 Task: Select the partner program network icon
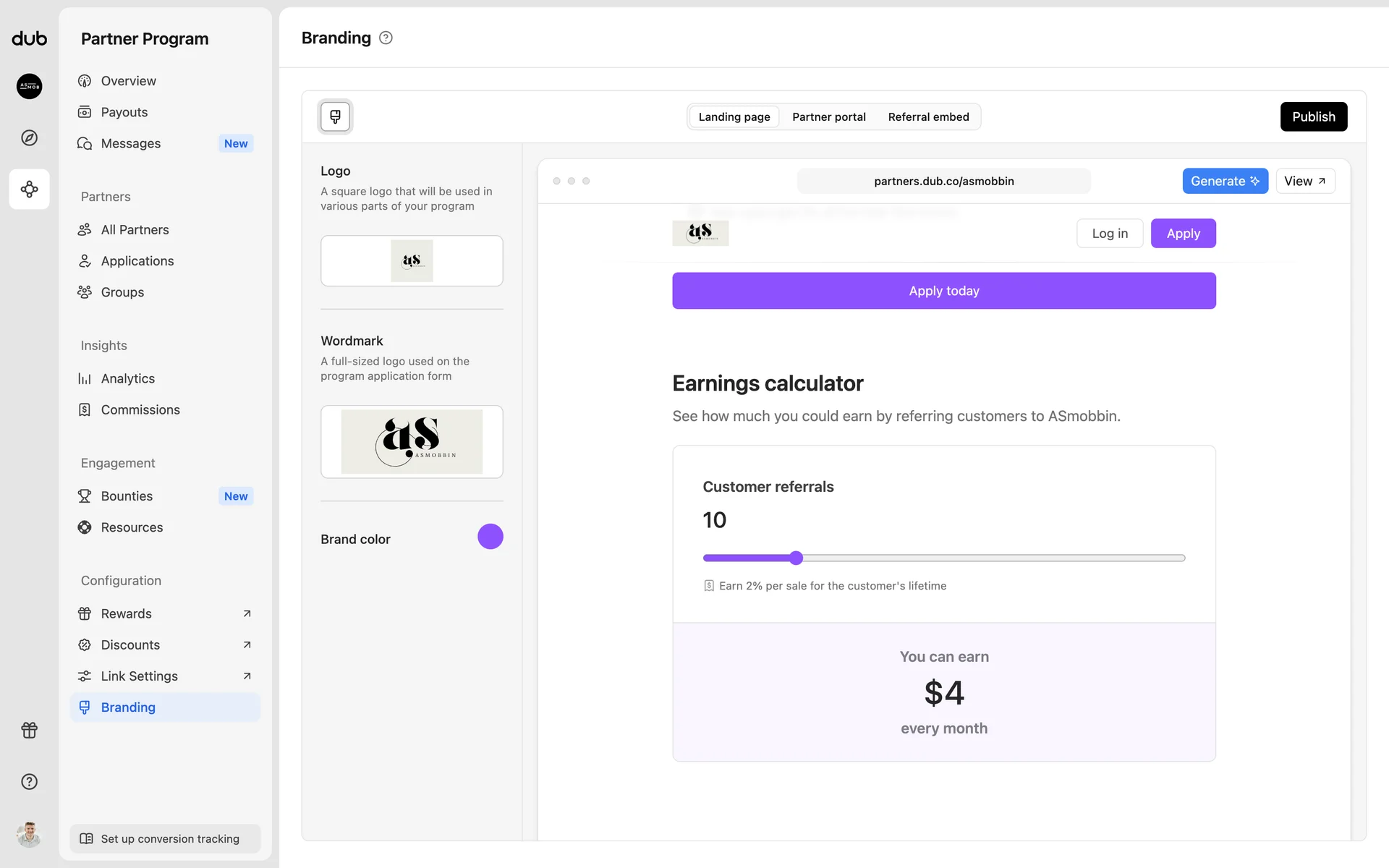(29, 189)
